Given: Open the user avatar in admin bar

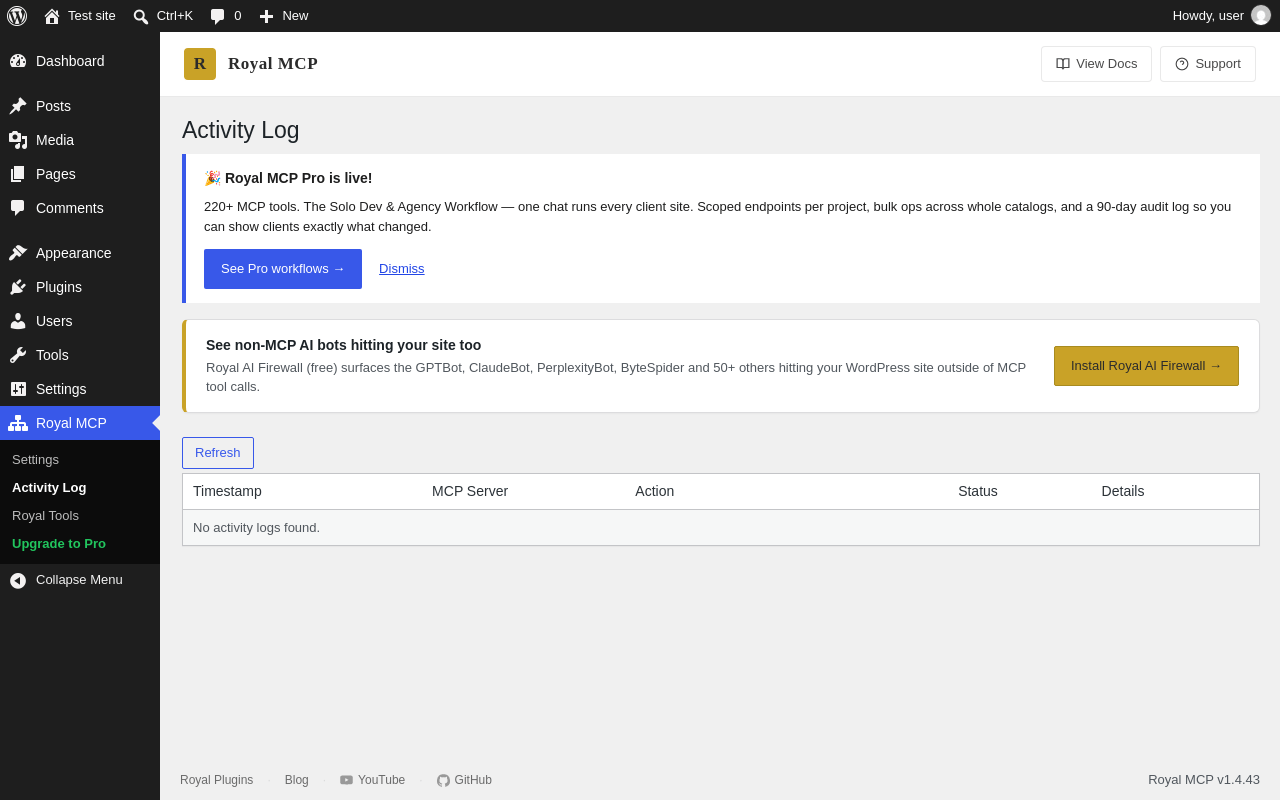Looking at the screenshot, I should [1261, 15].
